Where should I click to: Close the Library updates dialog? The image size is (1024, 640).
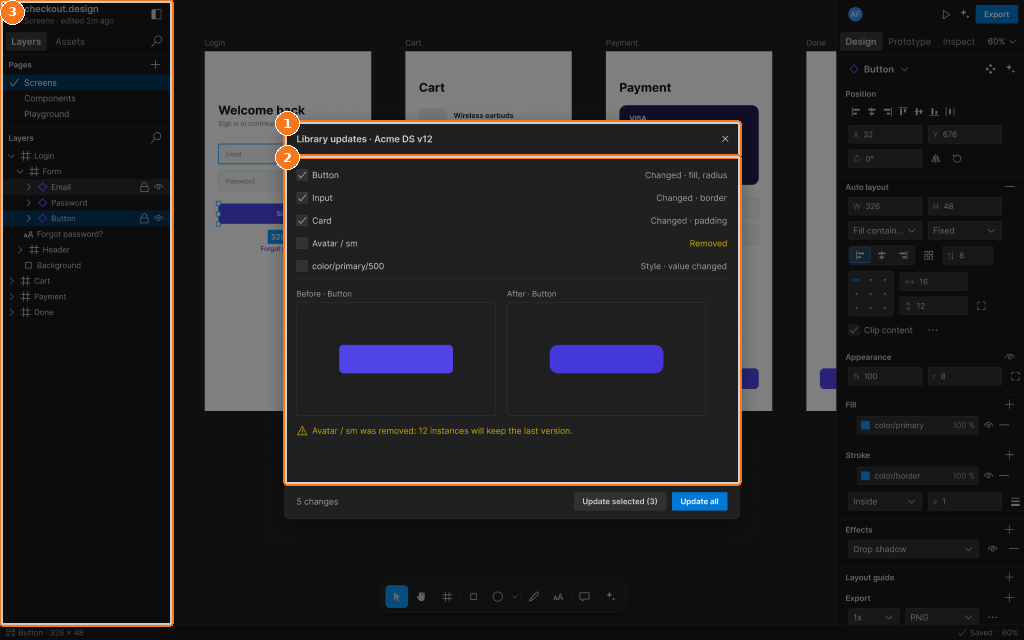pos(725,138)
